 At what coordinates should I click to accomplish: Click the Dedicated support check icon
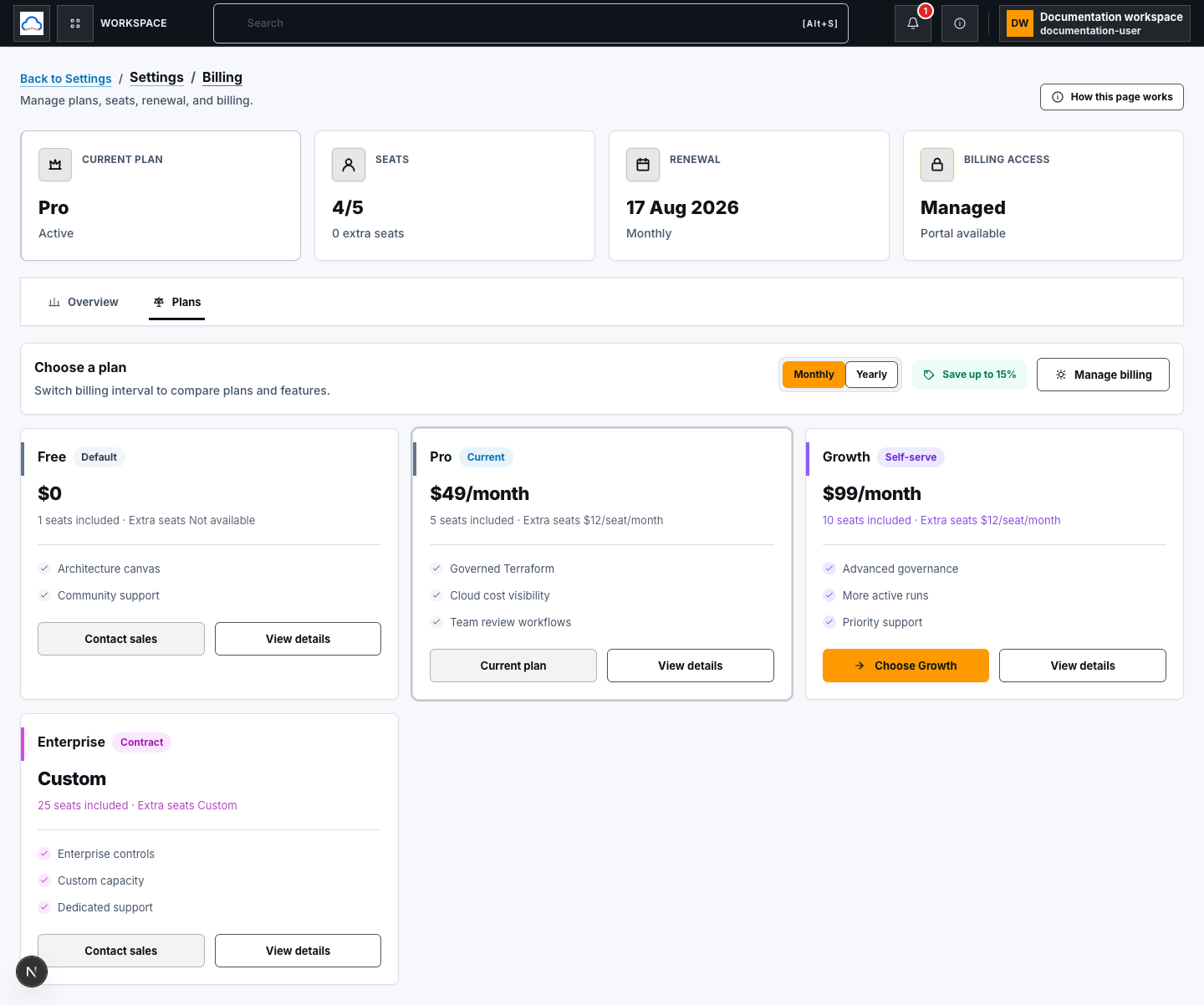point(44,907)
